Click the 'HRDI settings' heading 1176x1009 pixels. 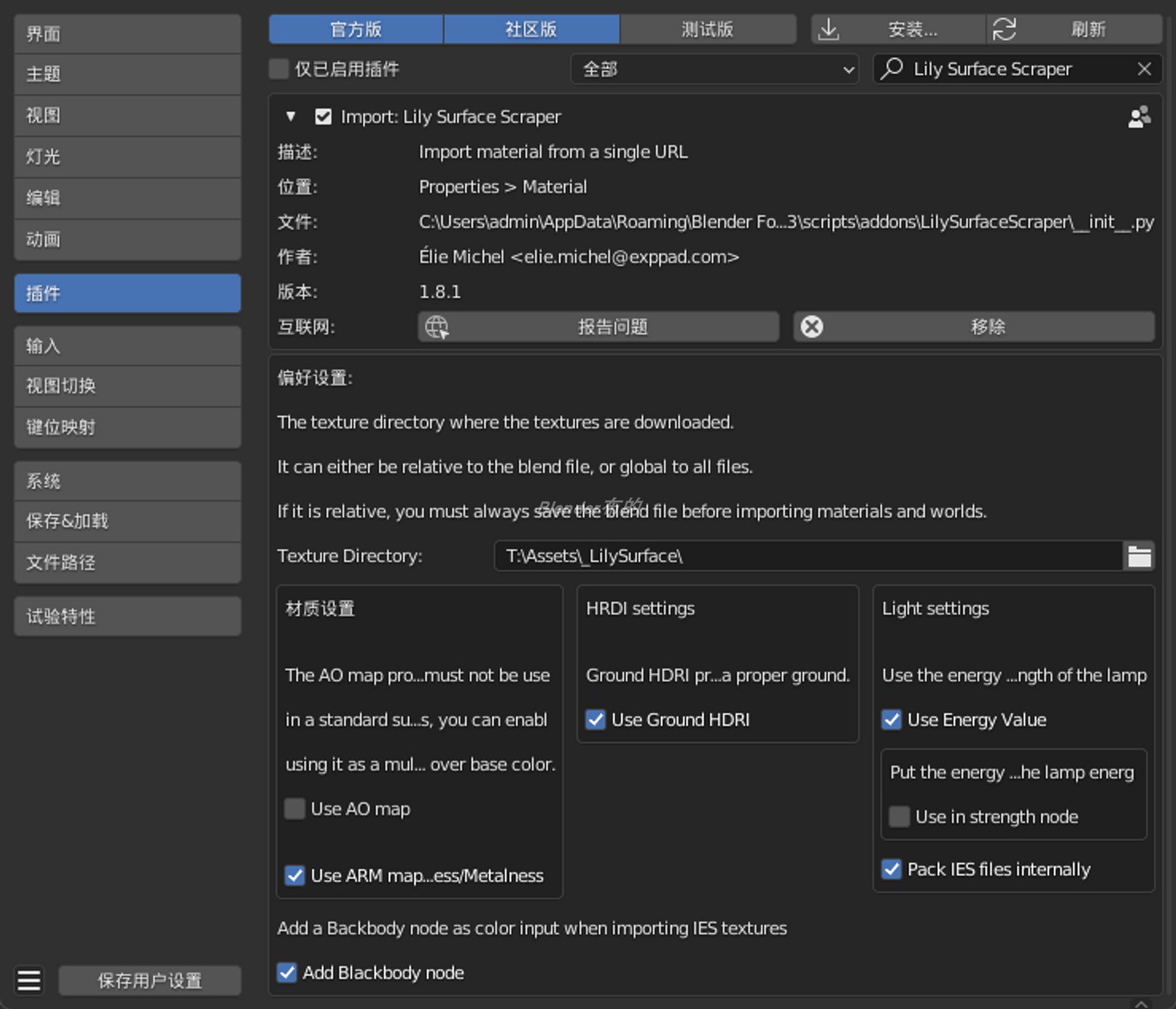coord(640,609)
